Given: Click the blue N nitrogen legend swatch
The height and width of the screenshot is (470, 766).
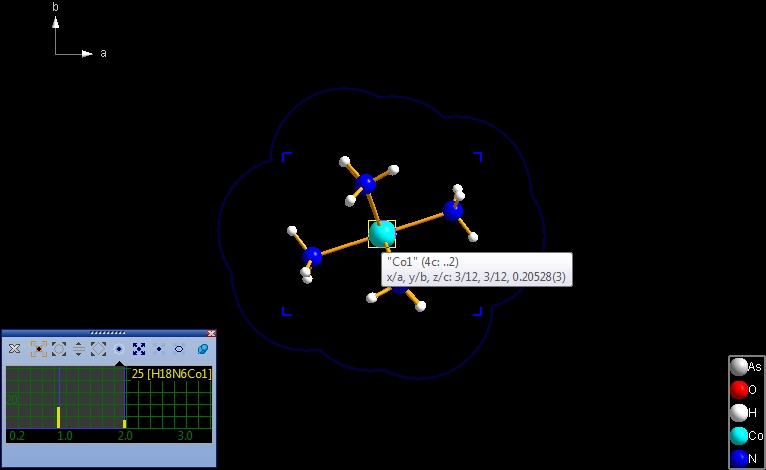Looking at the screenshot, I should (739, 458).
